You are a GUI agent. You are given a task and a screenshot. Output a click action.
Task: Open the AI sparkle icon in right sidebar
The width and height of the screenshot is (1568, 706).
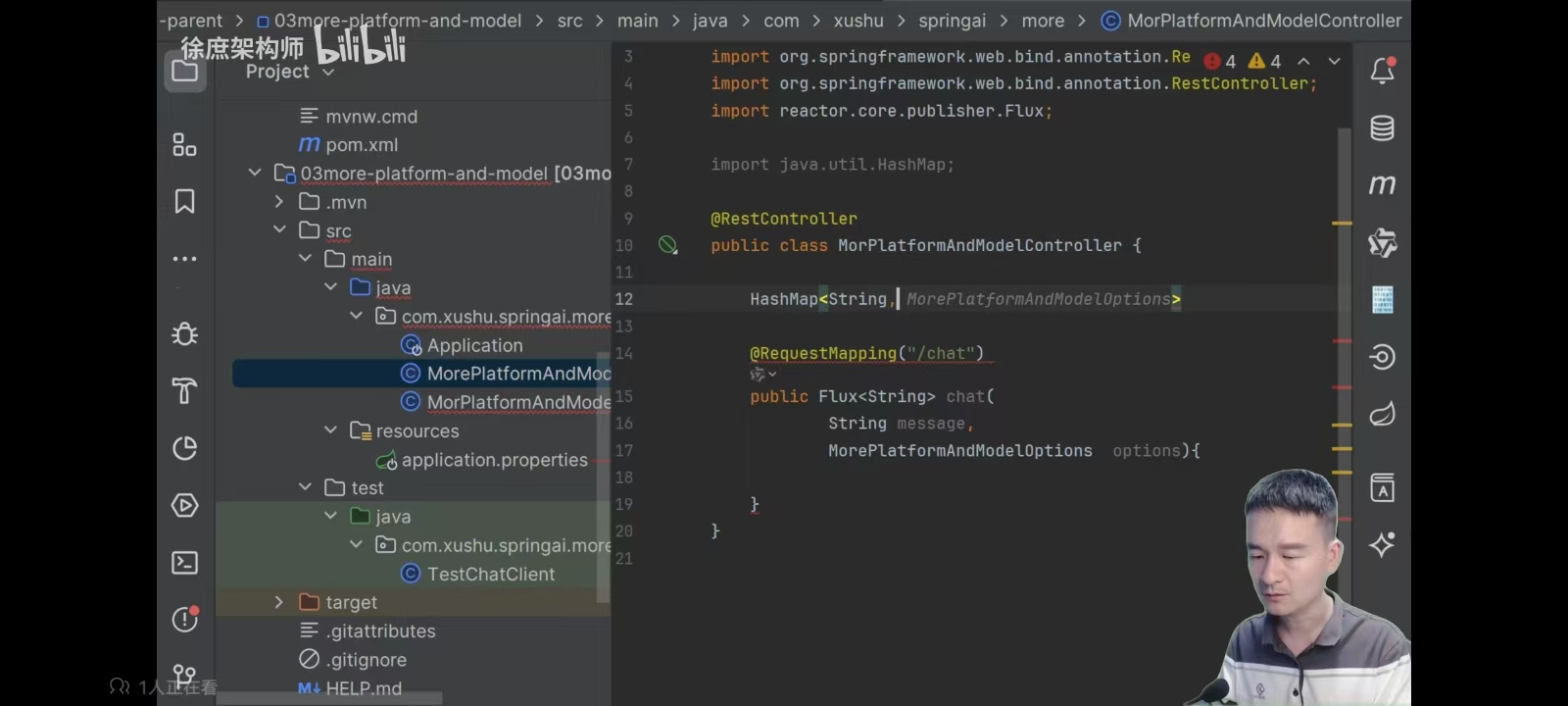click(1383, 544)
